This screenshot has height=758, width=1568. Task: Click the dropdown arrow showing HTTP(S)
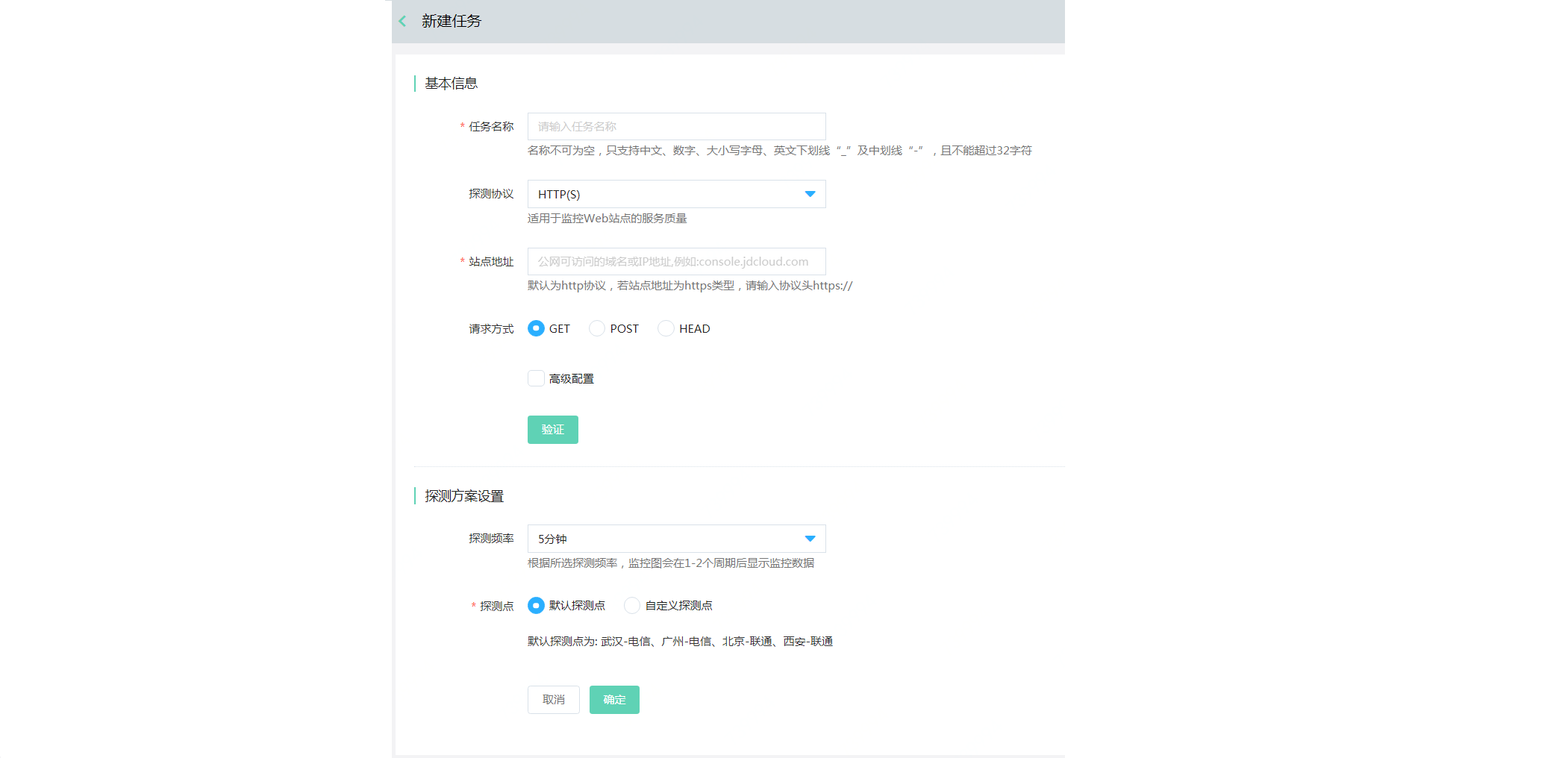click(x=810, y=194)
